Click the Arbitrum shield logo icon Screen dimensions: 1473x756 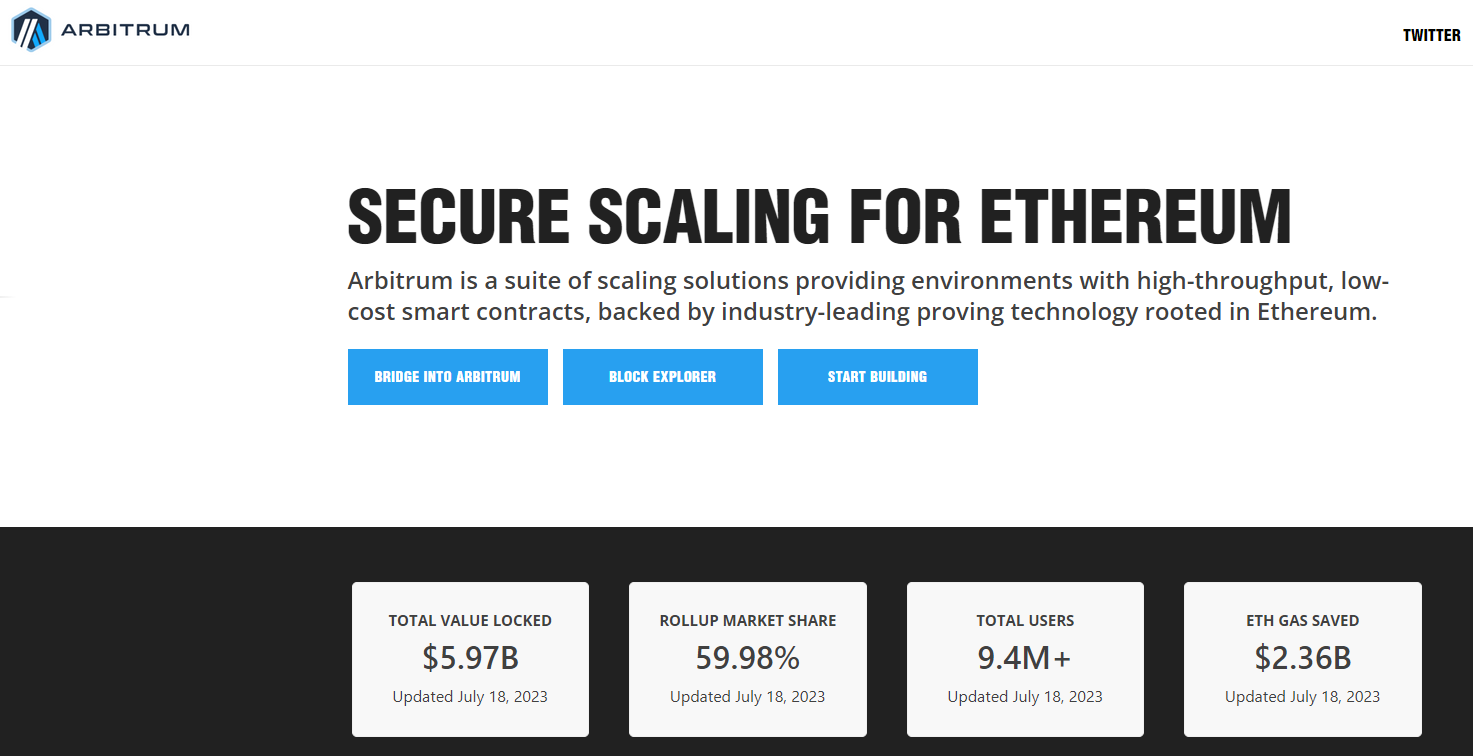click(30, 30)
